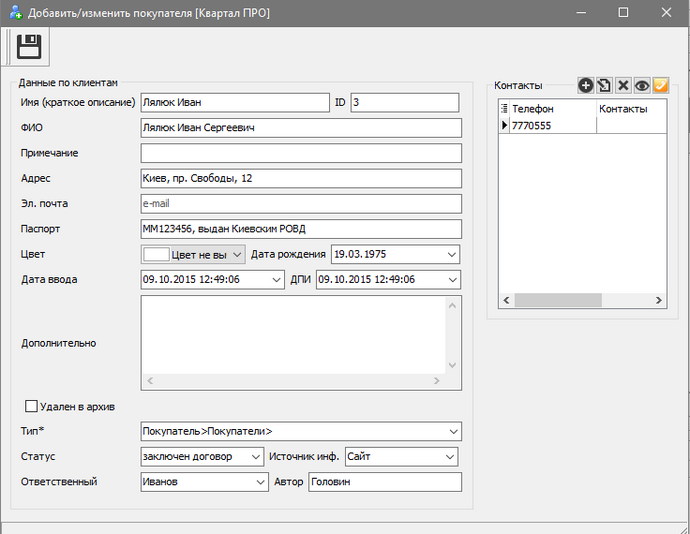The image size is (690, 534).
Task: Toggle the eye view icon in Контакты
Action: pyautogui.click(x=641, y=86)
